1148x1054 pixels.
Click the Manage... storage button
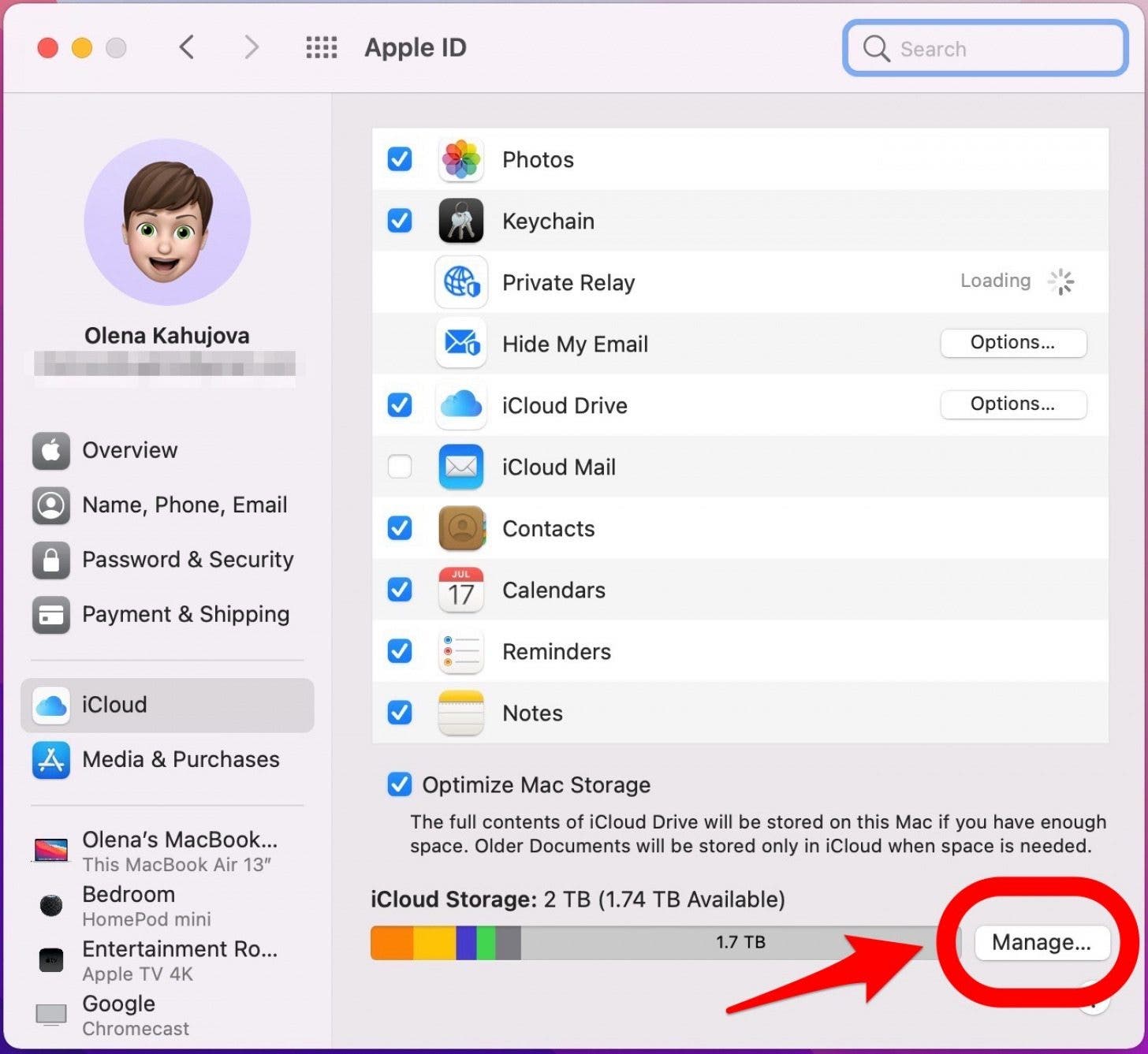point(1041,943)
